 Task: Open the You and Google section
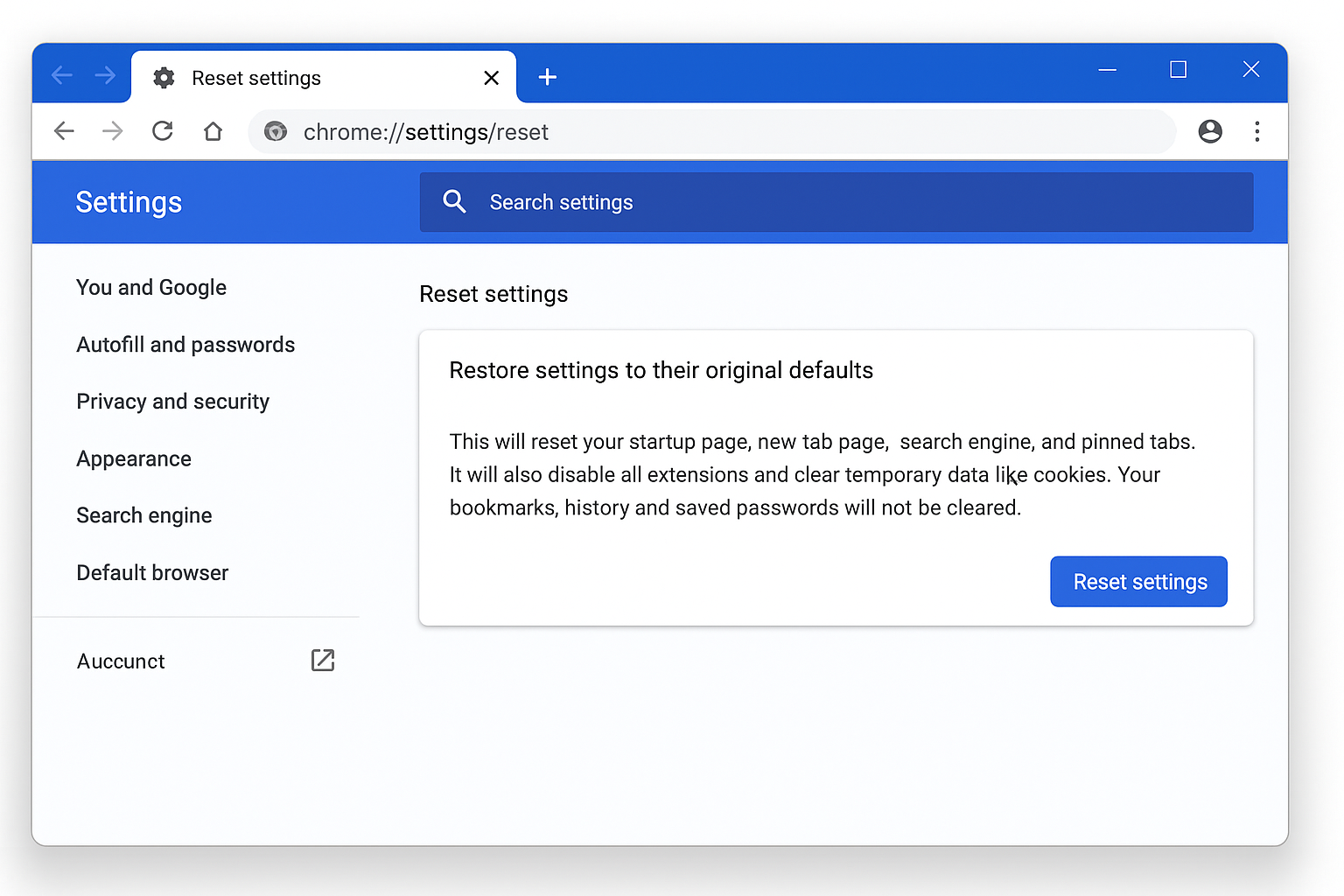[x=151, y=287]
